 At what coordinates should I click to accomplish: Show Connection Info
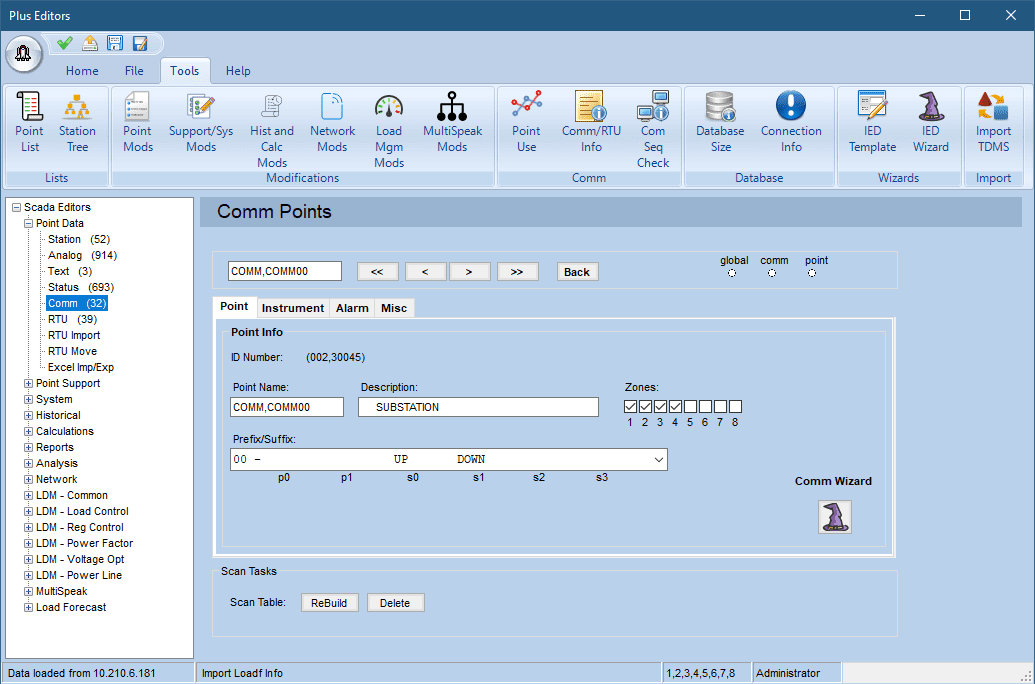coord(791,123)
